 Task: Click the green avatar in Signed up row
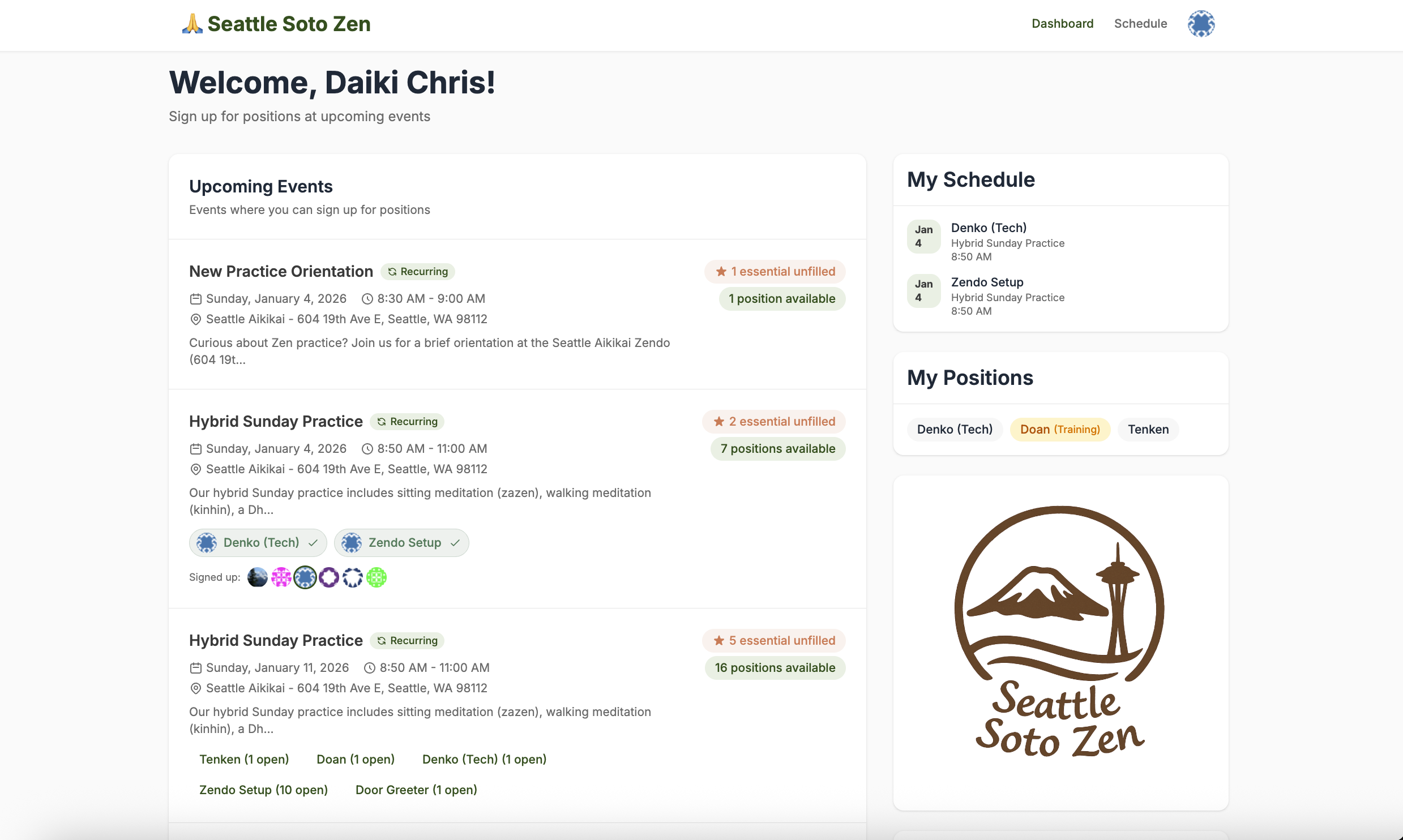click(x=377, y=577)
